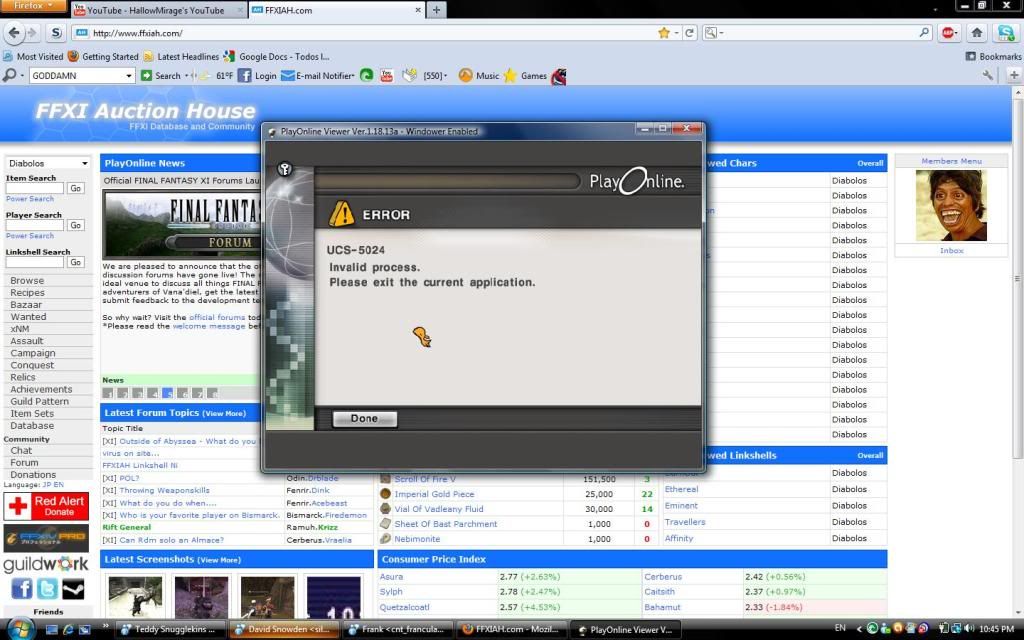Click the Item Search input field

[x=35, y=188]
